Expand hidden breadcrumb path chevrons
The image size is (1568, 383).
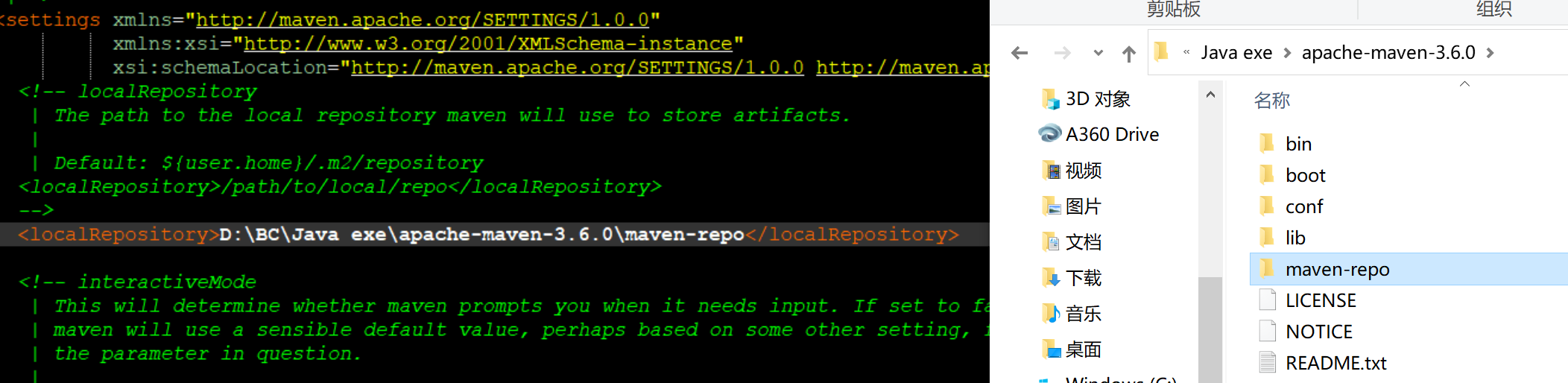(1186, 52)
